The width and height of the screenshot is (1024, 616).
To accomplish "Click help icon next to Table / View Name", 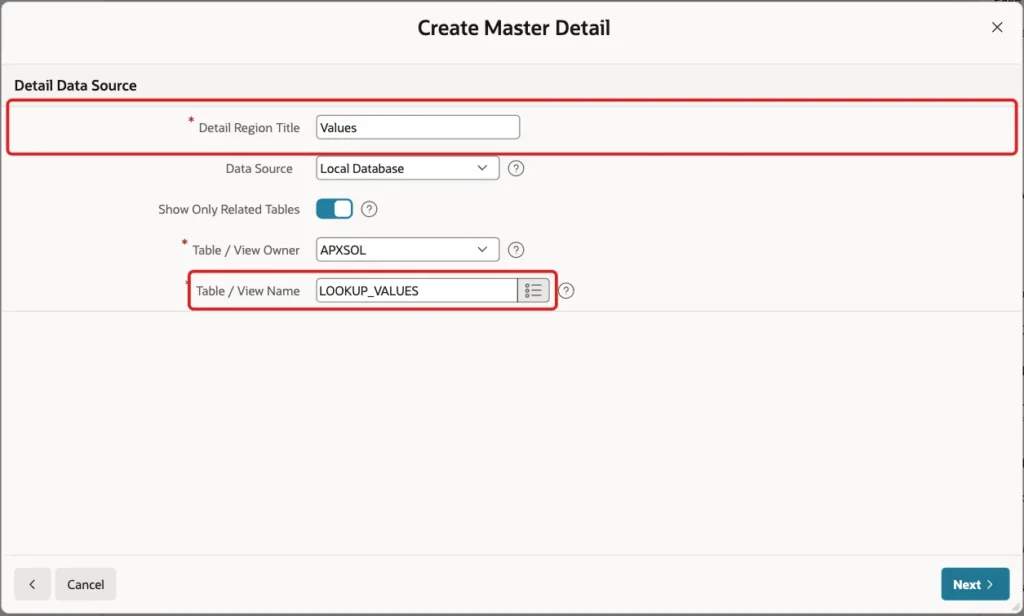I will point(566,291).
